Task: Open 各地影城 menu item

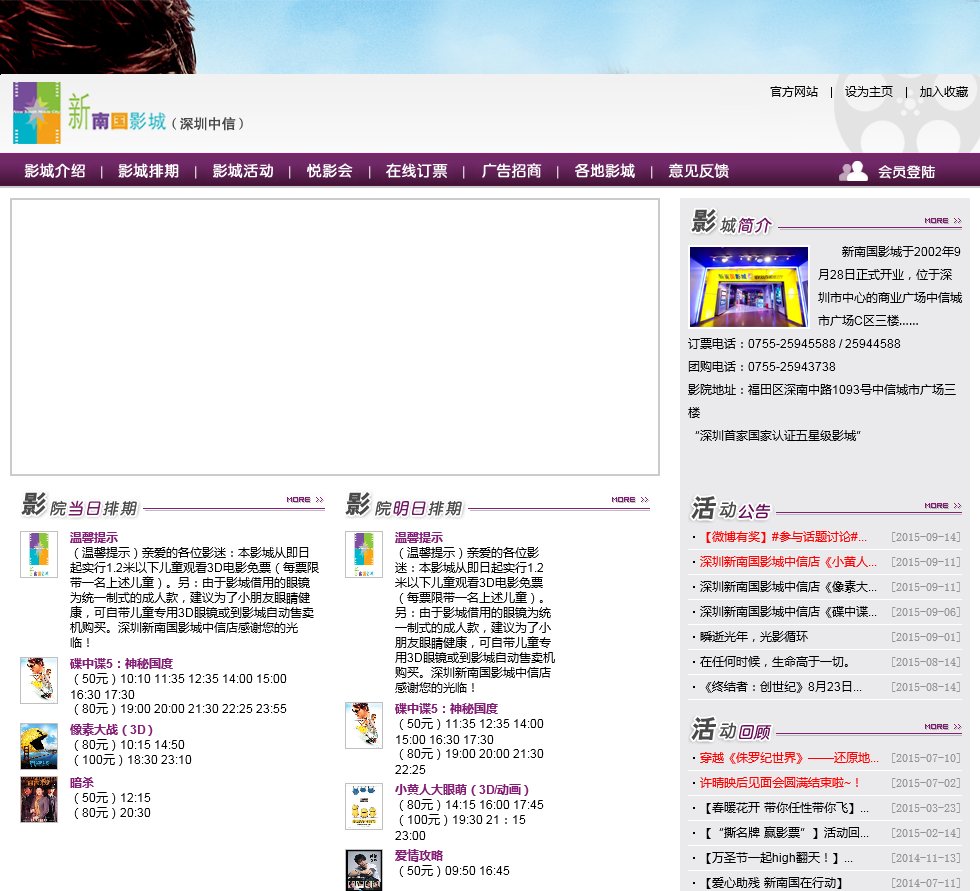Action: (x=604, y=171)
